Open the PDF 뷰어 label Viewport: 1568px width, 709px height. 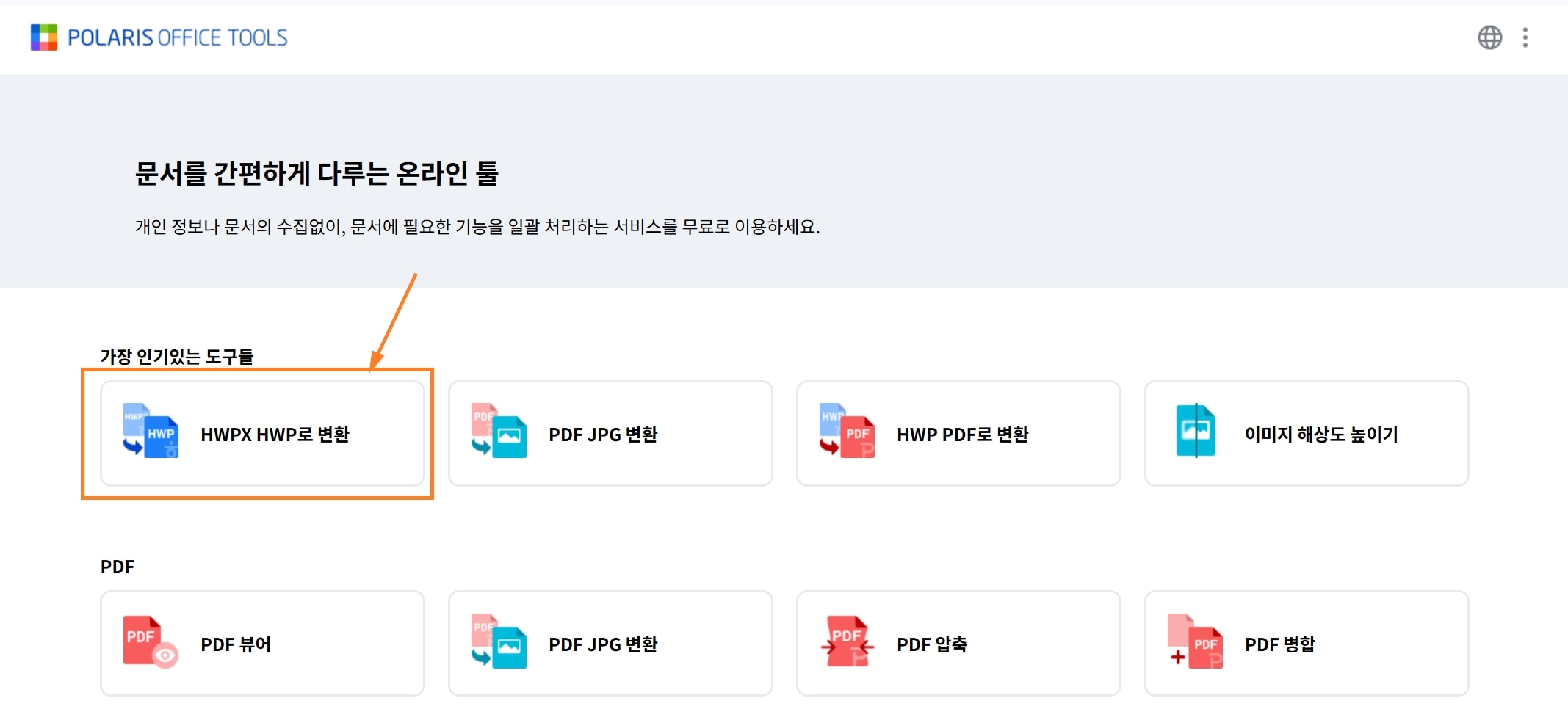click(x=236, y=644)
